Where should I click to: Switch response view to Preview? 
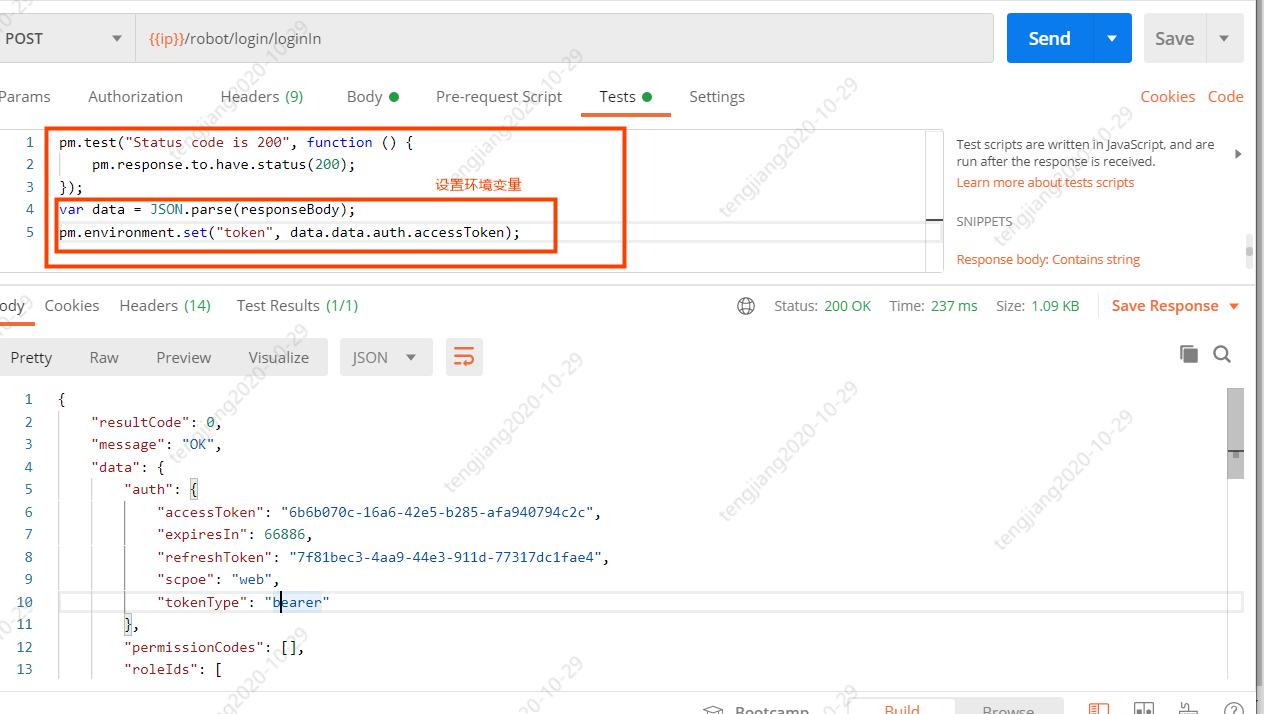[x=184, y=357]
